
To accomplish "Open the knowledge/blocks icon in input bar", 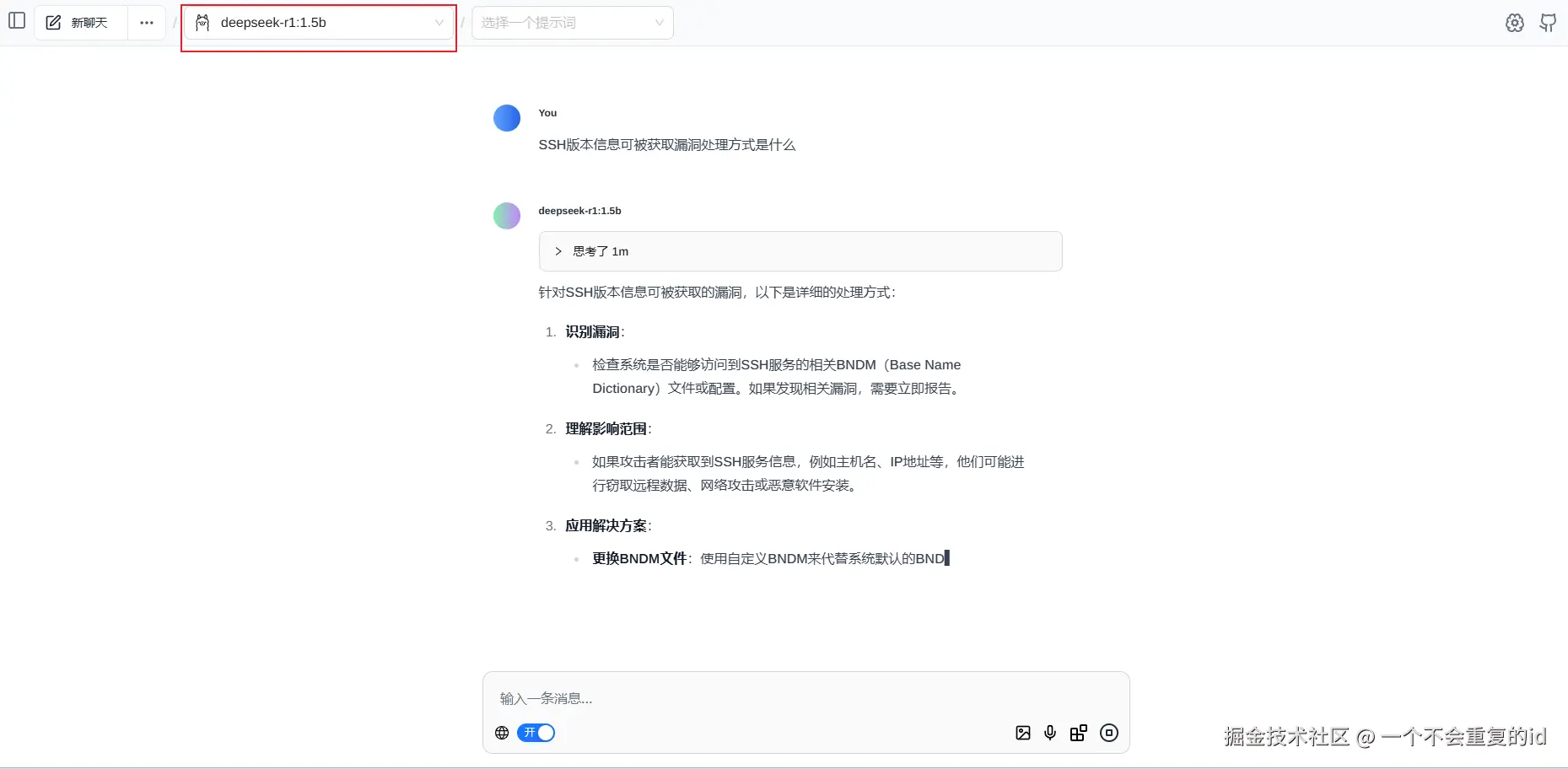I will [x=1079, y=733].
